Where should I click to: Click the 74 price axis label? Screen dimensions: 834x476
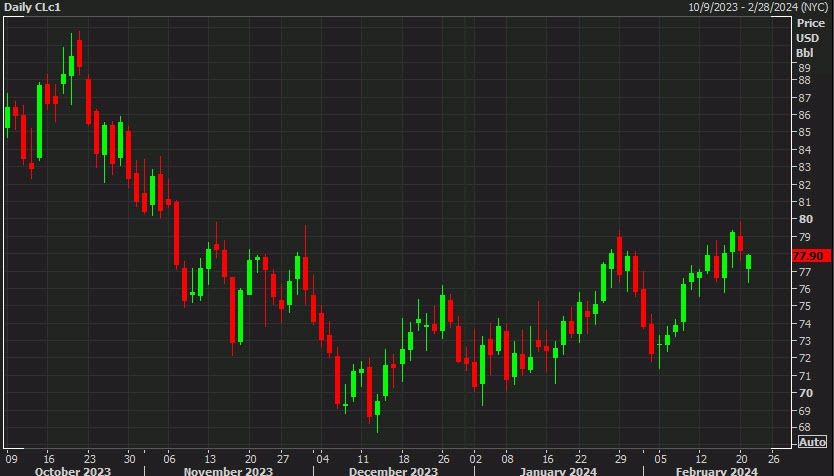click(804, 324)
